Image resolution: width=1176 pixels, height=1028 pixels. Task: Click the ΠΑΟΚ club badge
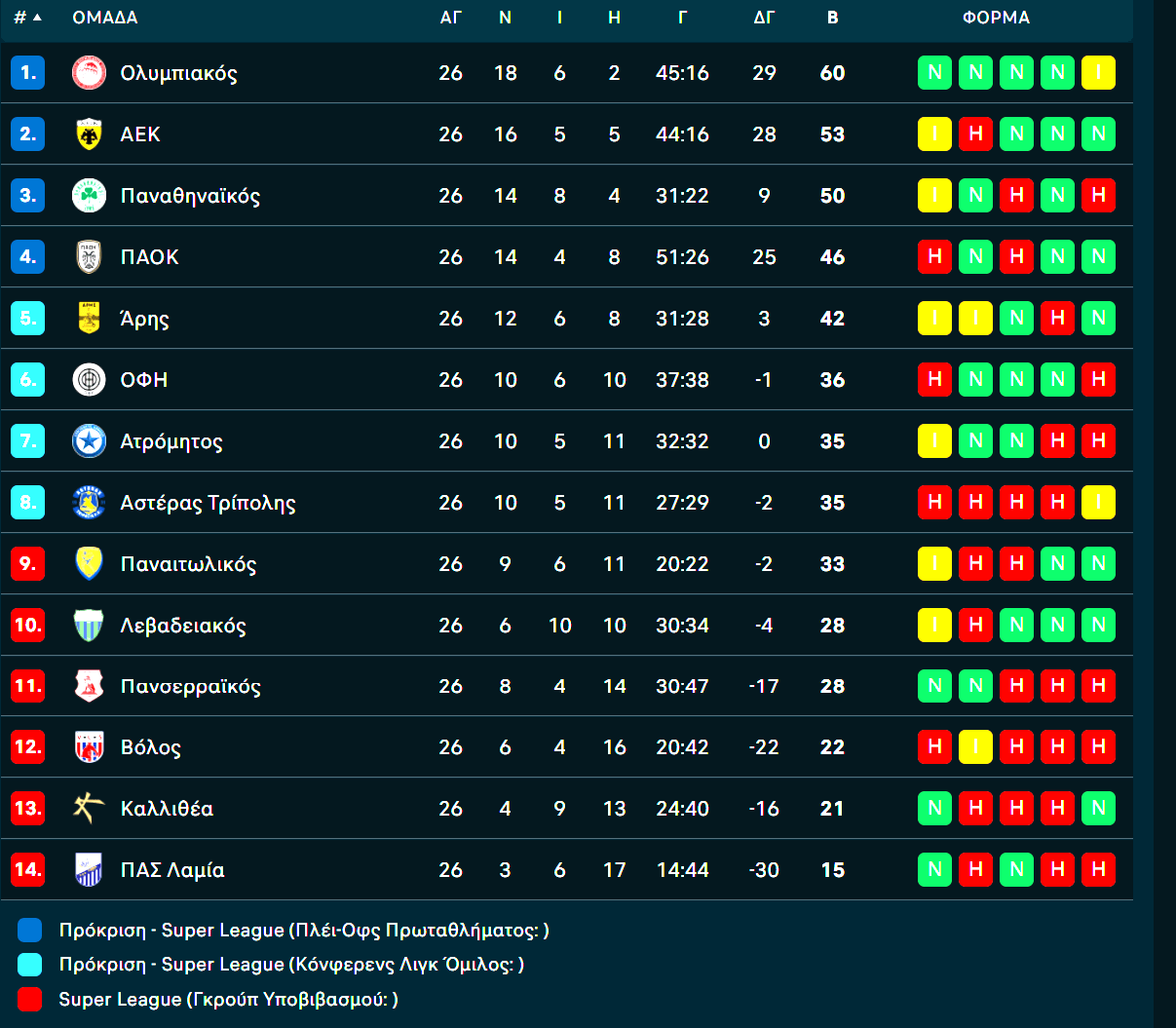pyautogui.click(x=89, y=257)
